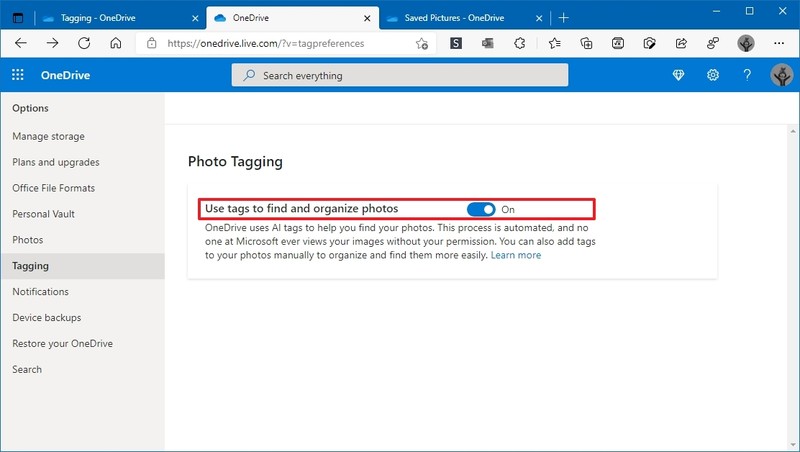Open OneDrive help question mark

tap(747, 75)
